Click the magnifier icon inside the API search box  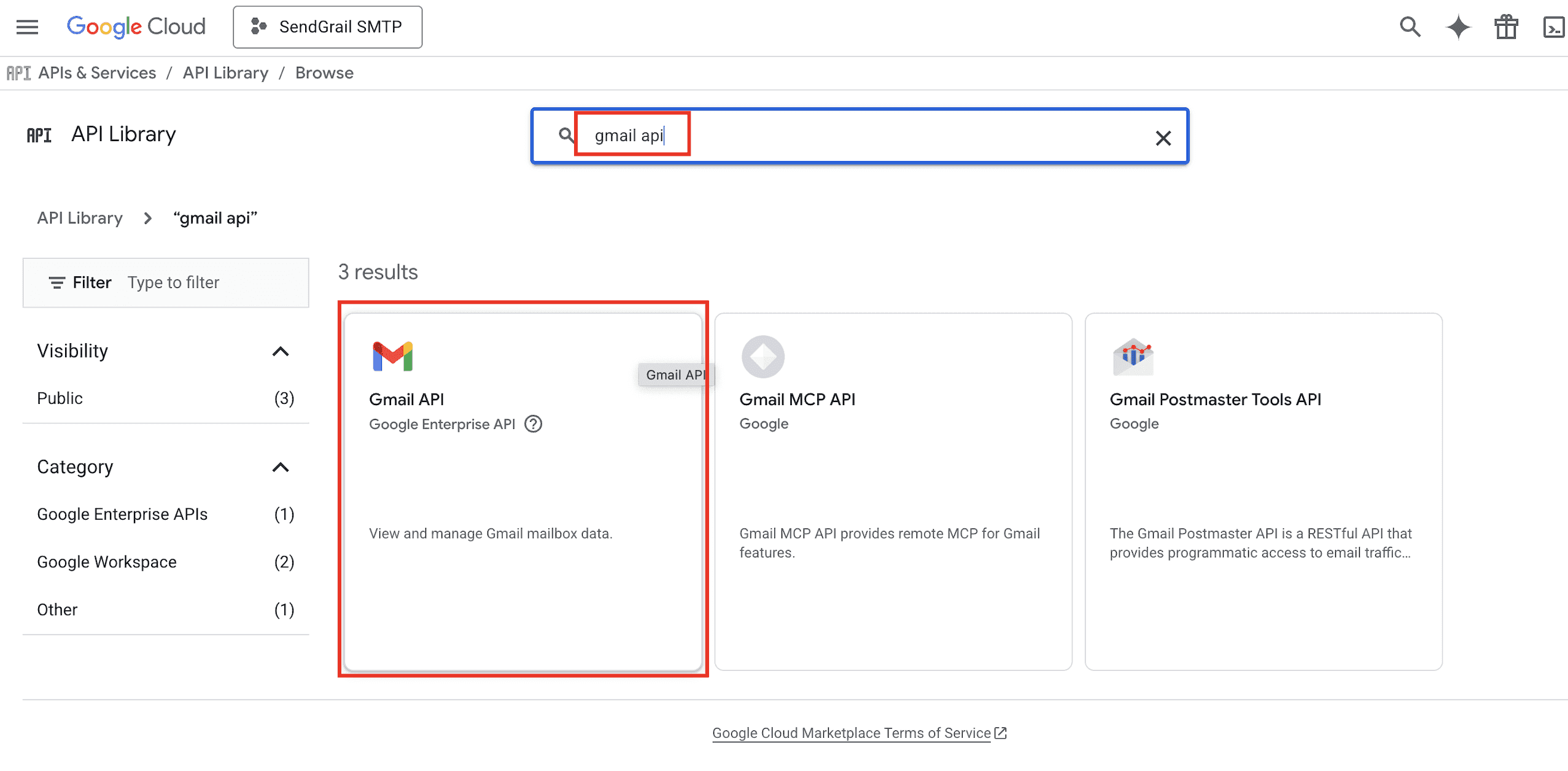click(x=566, y=135)
